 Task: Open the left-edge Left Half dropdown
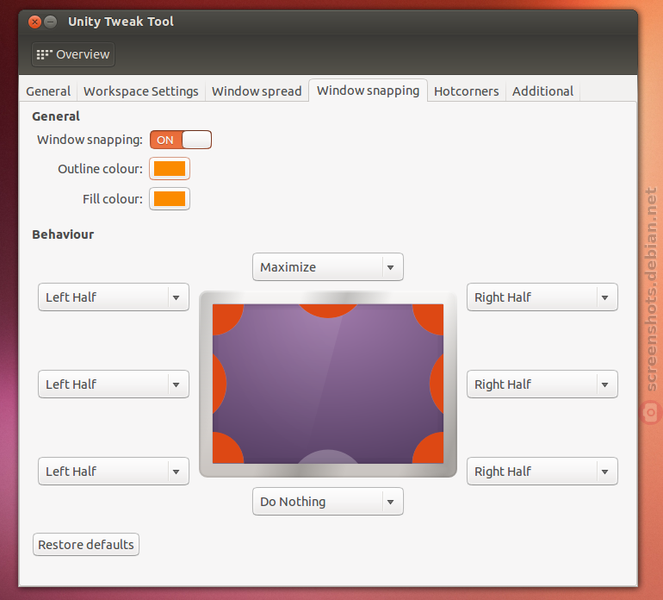coord(113,384)
